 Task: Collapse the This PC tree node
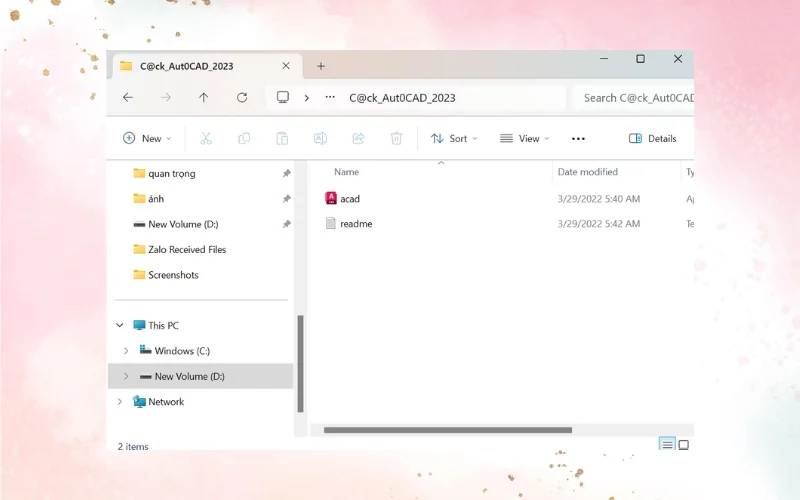pyautogui.click(x=120, y=326)
